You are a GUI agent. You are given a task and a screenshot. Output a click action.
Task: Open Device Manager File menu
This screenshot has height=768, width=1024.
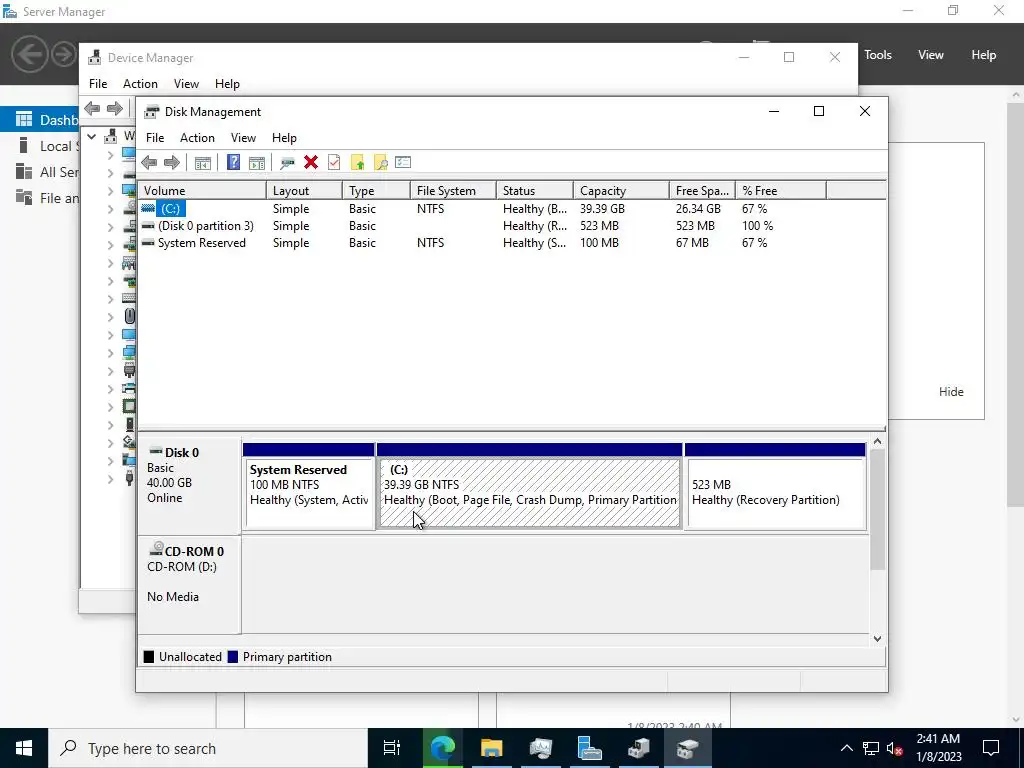tap(98, 84)
